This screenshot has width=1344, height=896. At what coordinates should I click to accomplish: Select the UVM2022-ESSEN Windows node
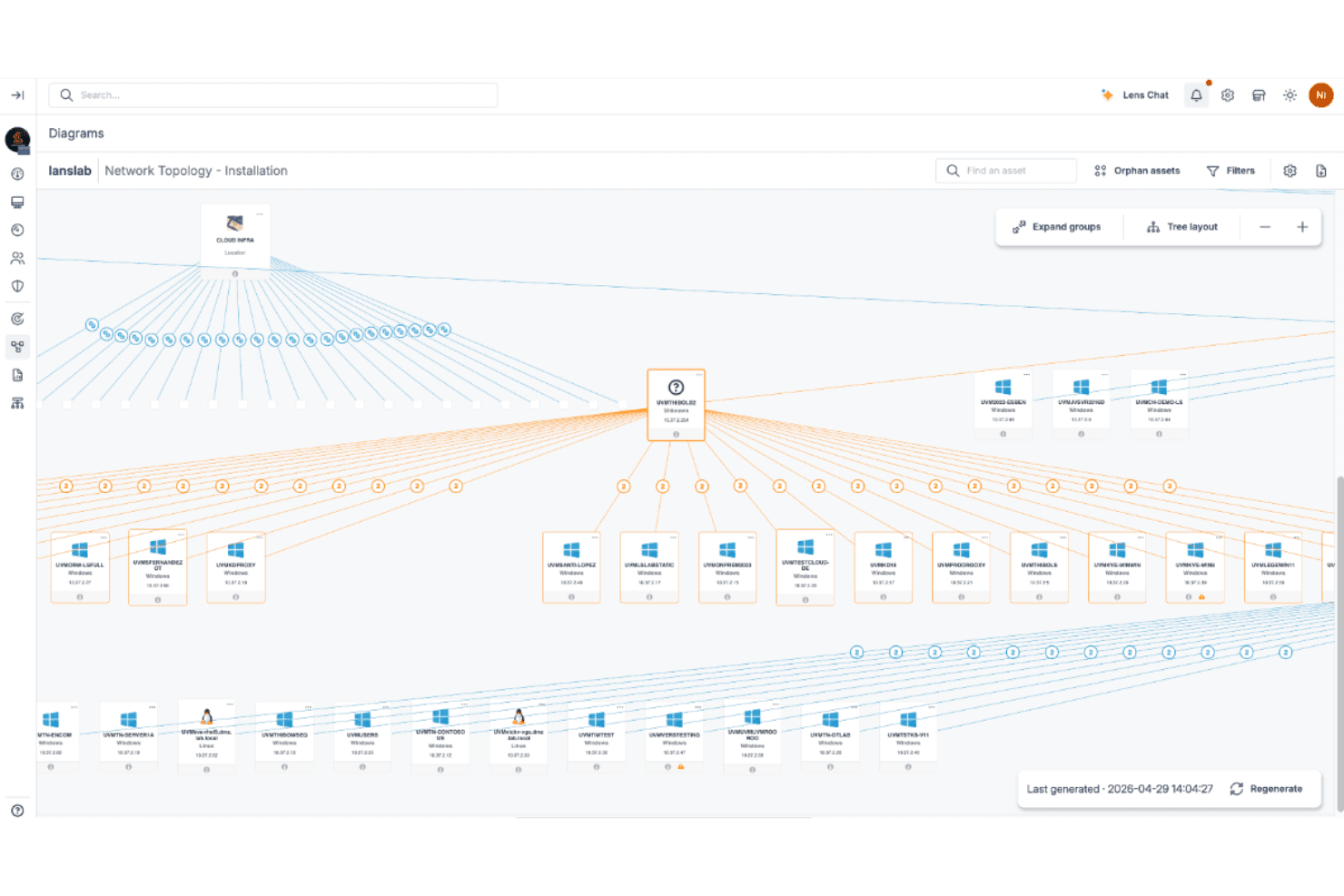[x=1003, y=405]
